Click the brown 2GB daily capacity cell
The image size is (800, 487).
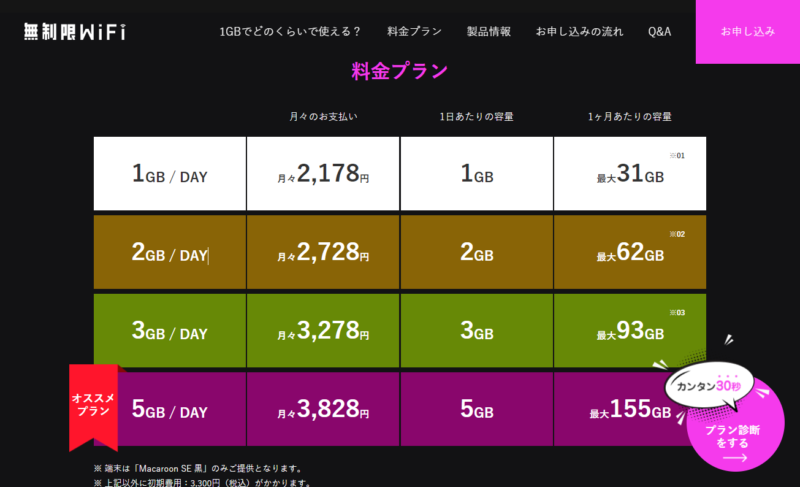(477, 252)
